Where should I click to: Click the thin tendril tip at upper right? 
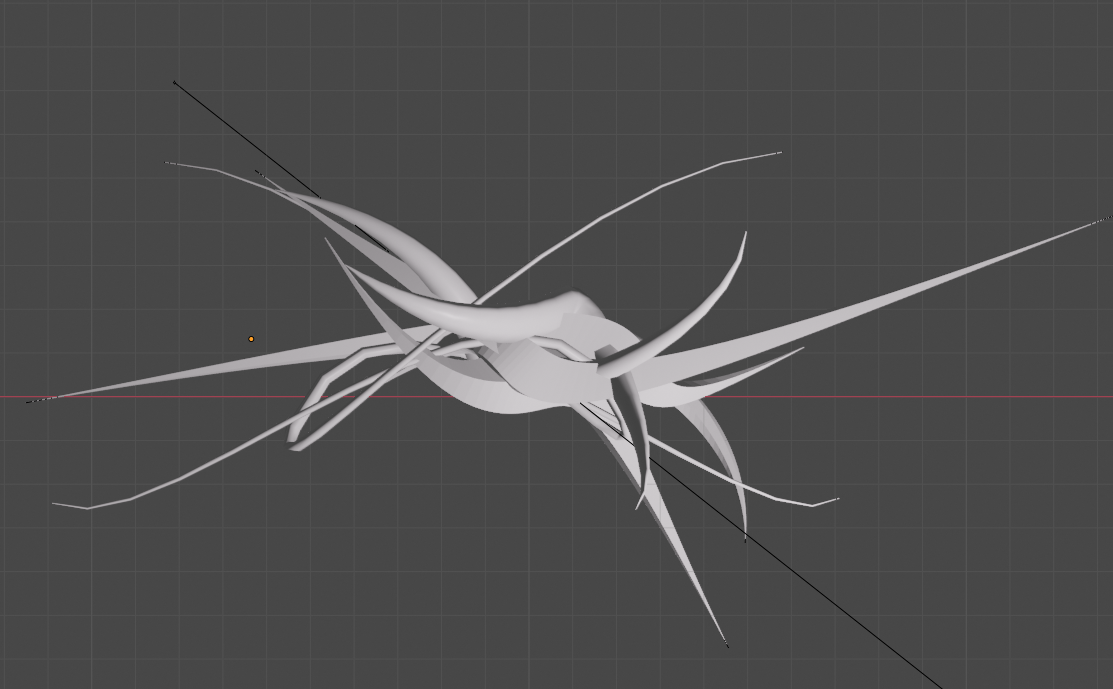778,153
